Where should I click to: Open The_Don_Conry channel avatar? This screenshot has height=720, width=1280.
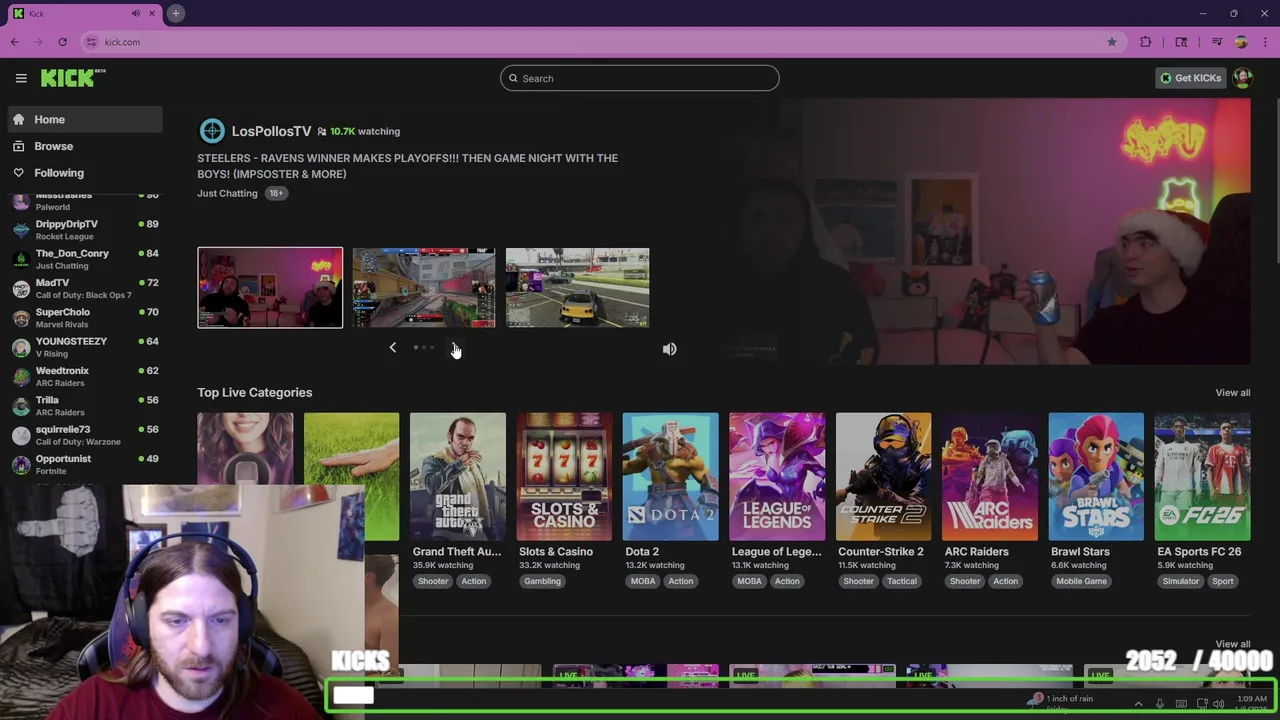click(21, 260)
